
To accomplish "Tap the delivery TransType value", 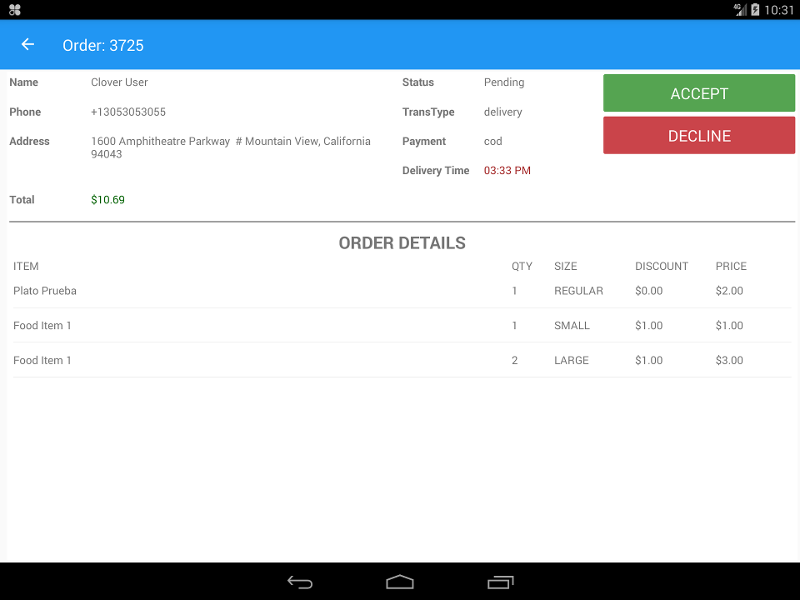I will (503, 112).
